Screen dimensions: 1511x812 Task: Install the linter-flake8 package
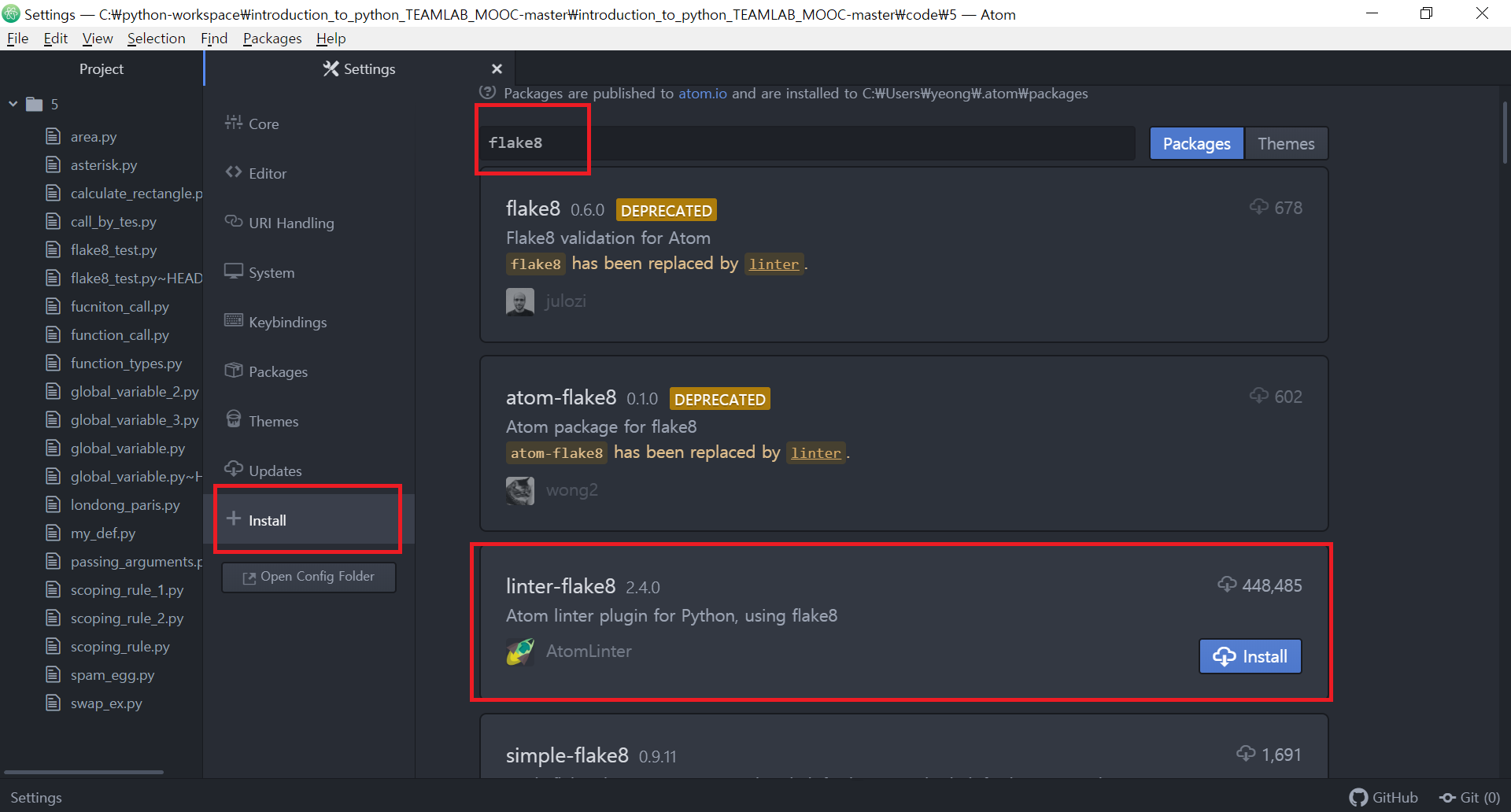(x=1250, y=656)
